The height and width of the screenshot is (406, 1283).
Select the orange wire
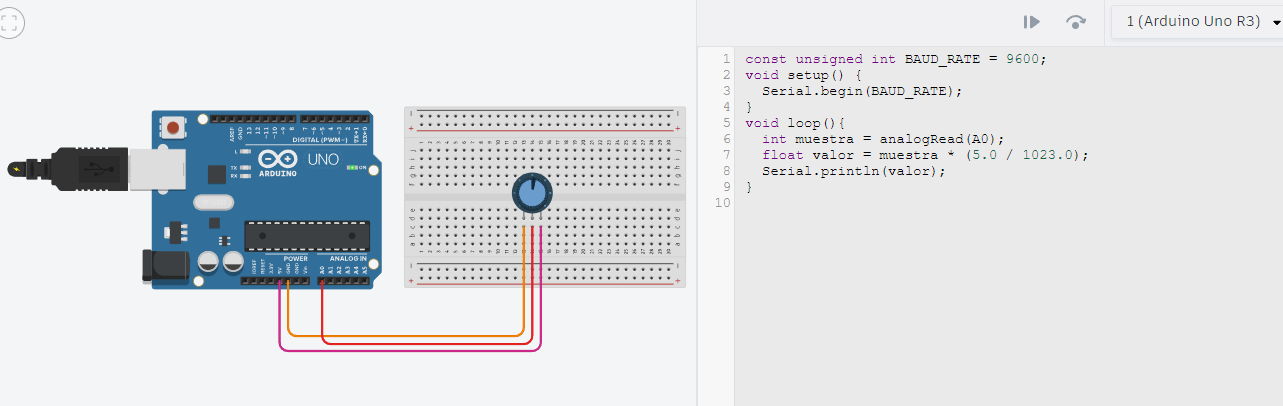(400, 334)
